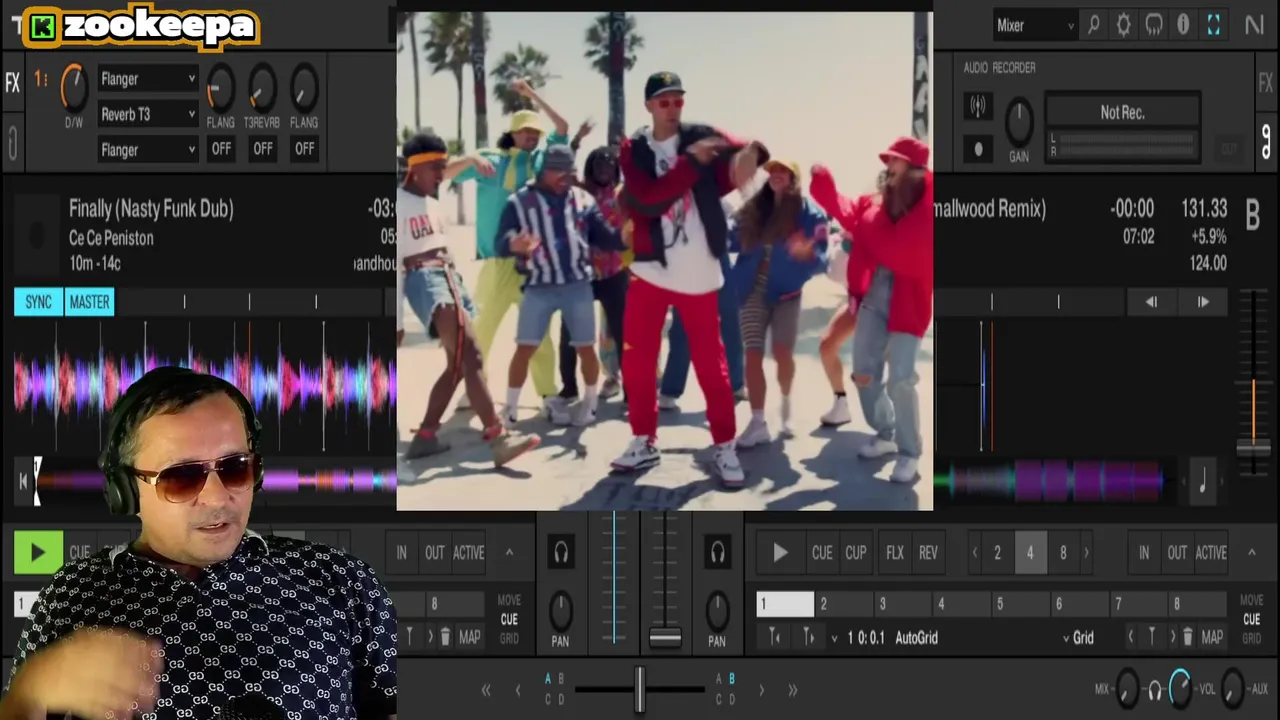Collapse deck A advanced panel chevron
The image size is (1280, 720).
509,552
